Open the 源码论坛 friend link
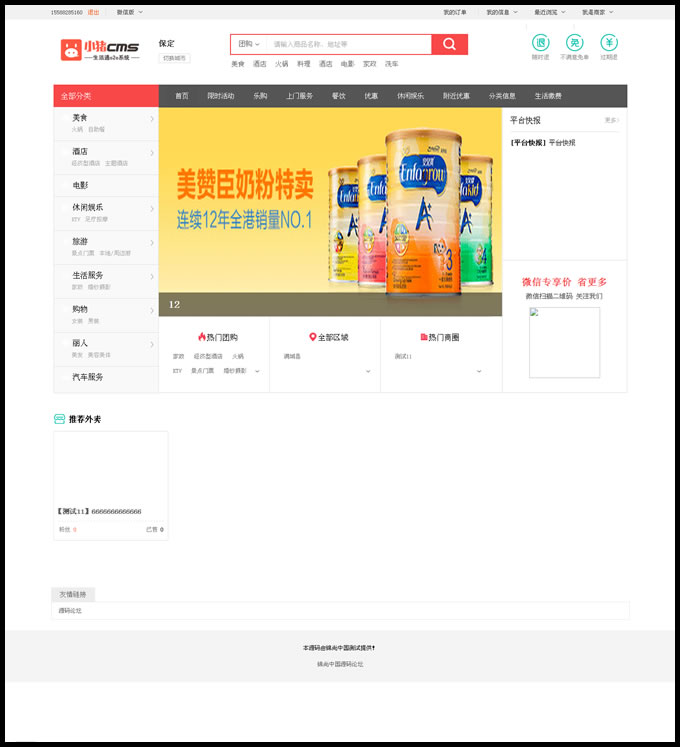Viewport: 680px width, 747px height. (70, 611)
